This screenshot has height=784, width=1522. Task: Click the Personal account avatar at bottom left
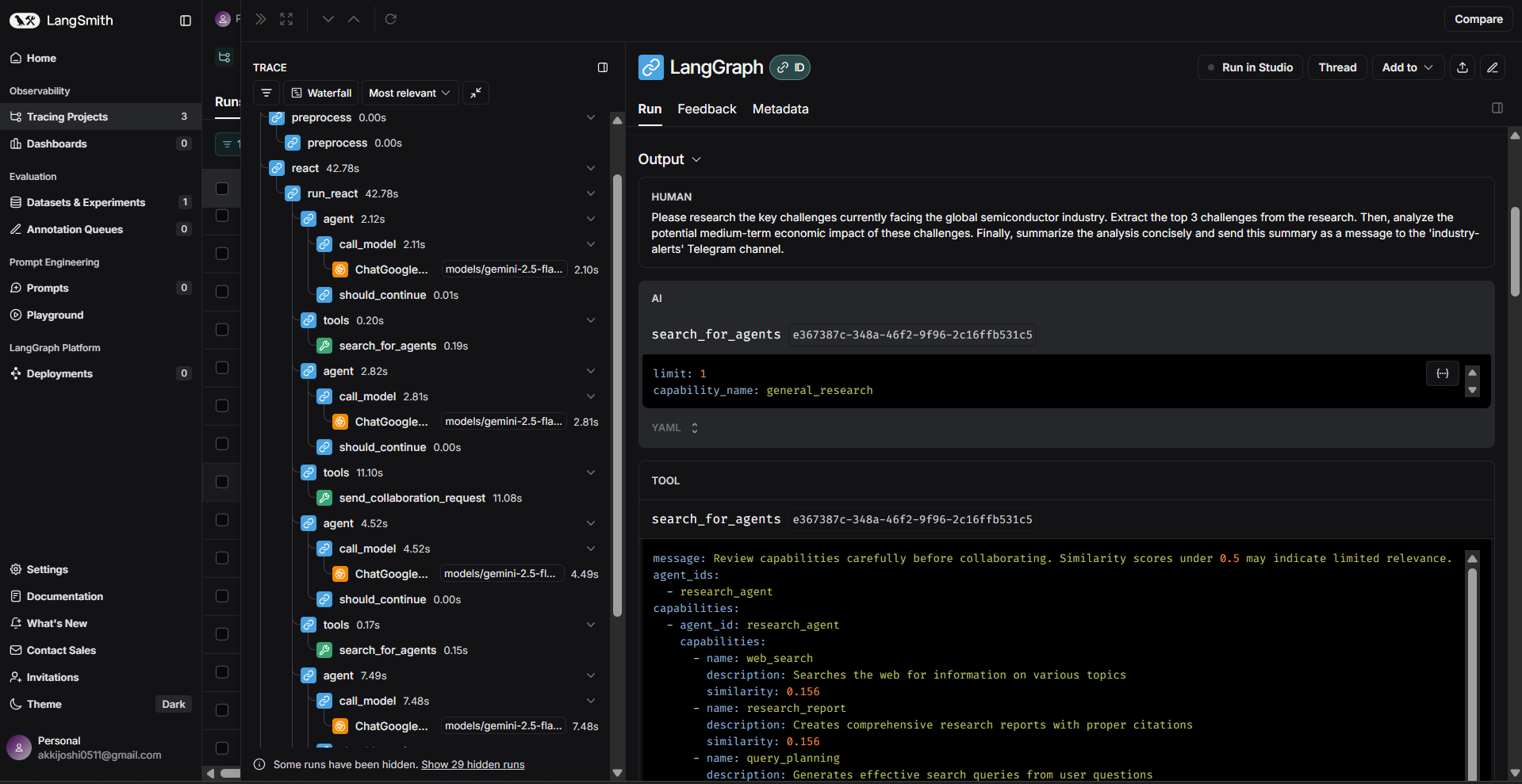(19, 748)
